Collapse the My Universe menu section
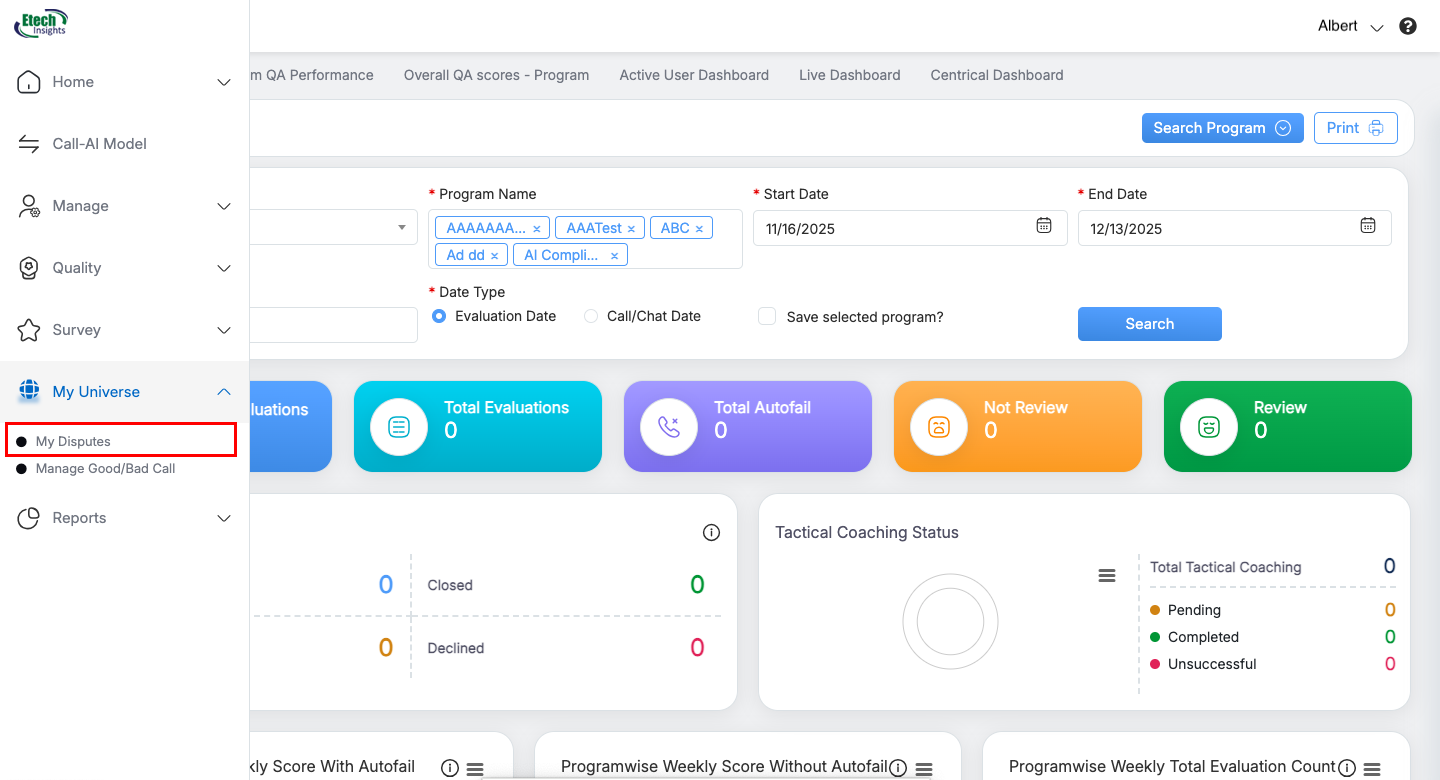 point(224,392)
